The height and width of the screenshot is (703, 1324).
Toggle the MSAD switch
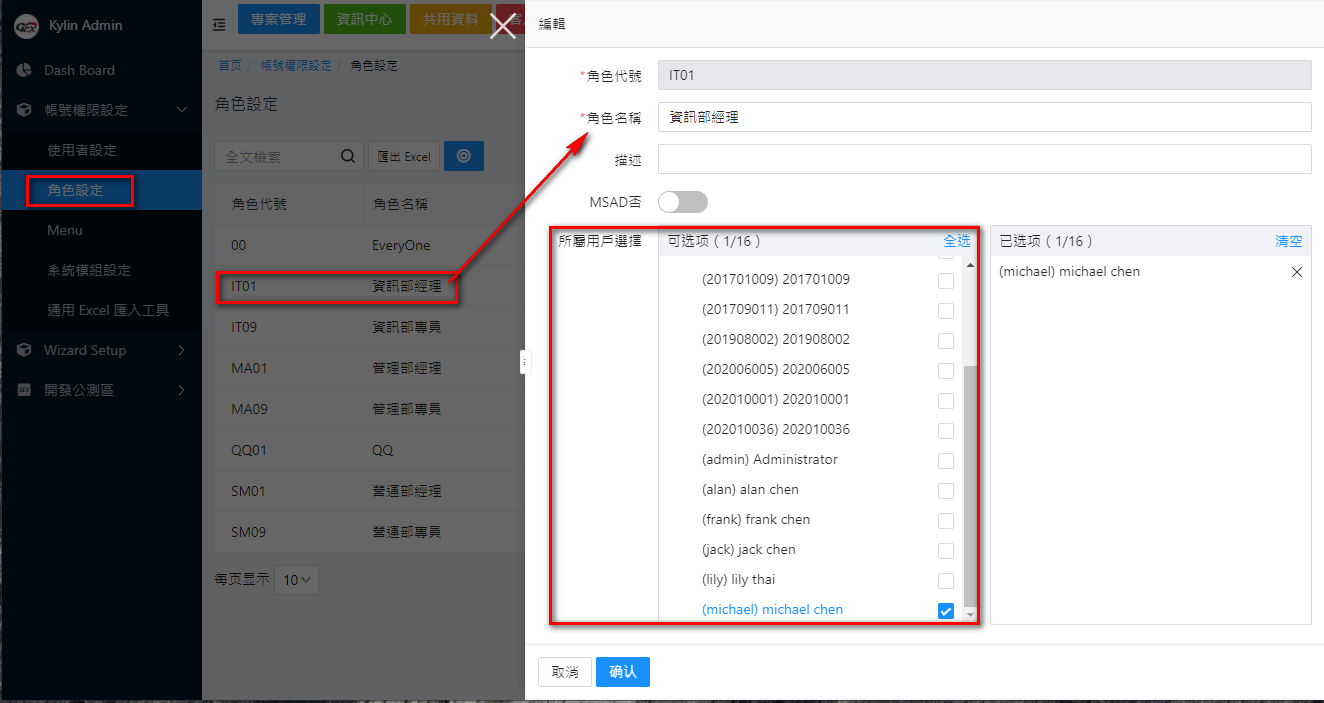[x=683, y=202]
